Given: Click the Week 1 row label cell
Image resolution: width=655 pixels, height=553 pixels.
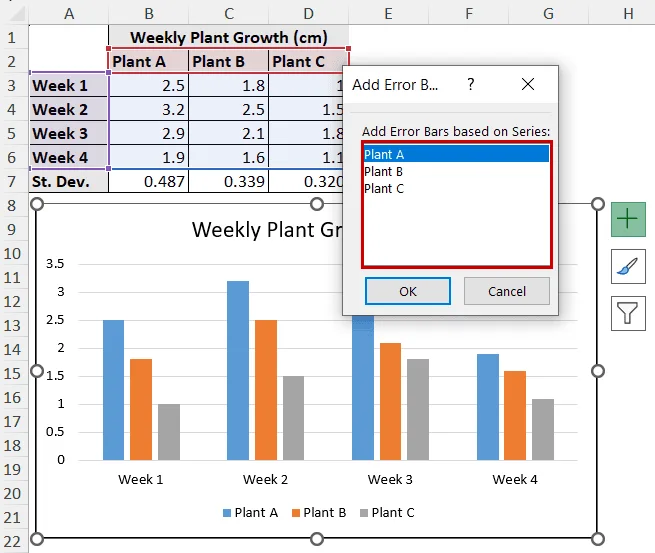Looking at the screenshot, I should 69,86.
